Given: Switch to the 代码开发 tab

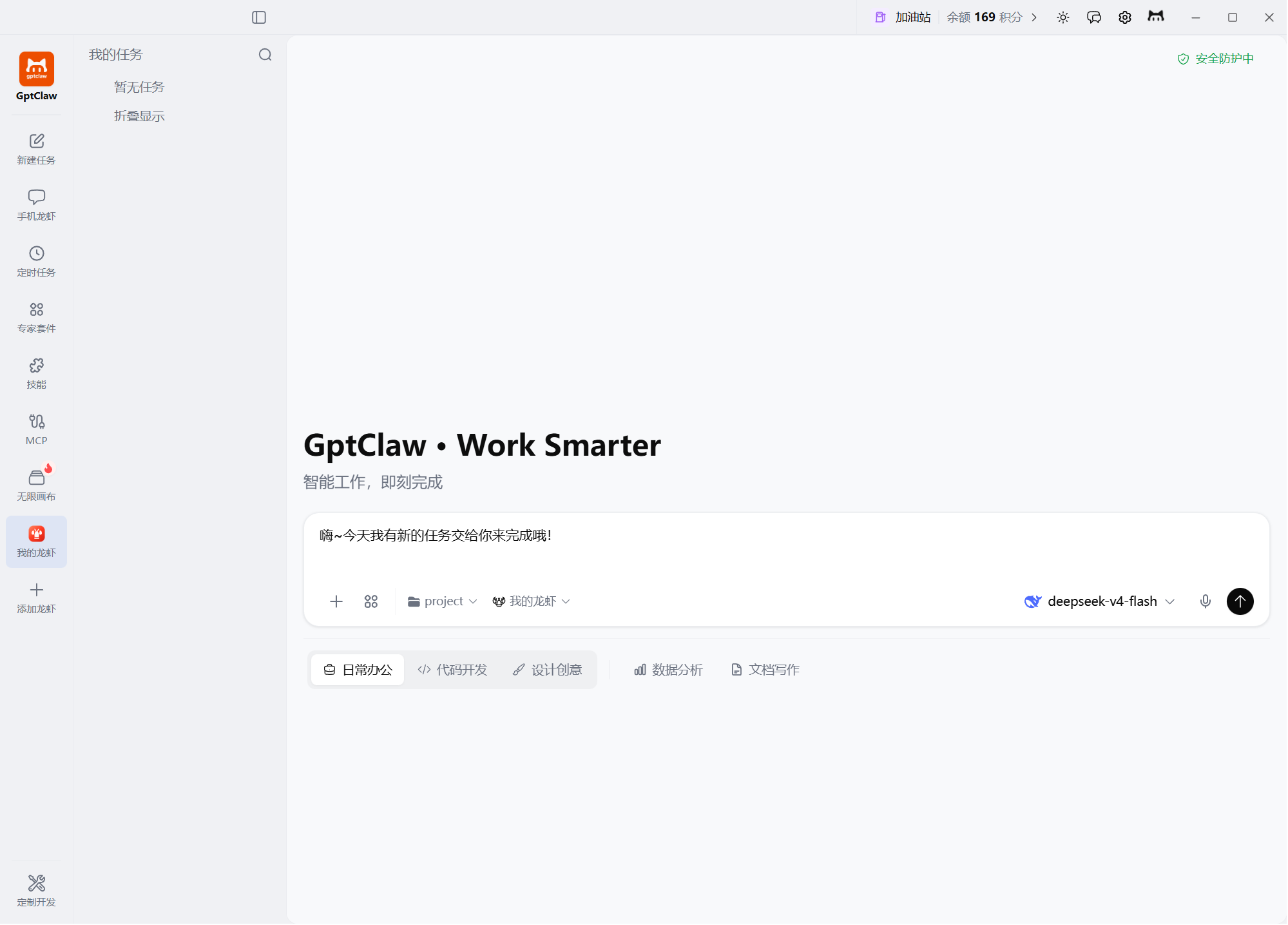Looking at the screenshot, I should point(452,670).
